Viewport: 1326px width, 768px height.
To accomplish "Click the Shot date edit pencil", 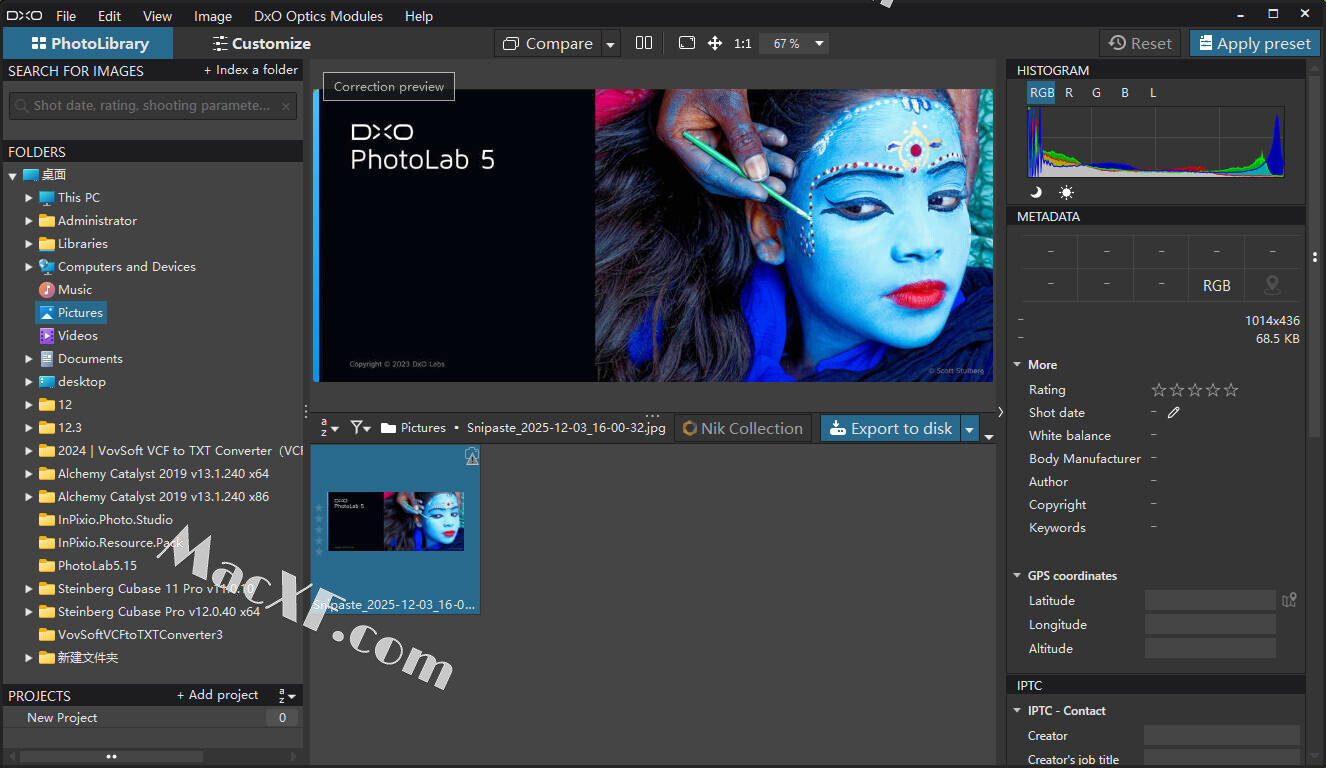I will tap(1174, 413).
